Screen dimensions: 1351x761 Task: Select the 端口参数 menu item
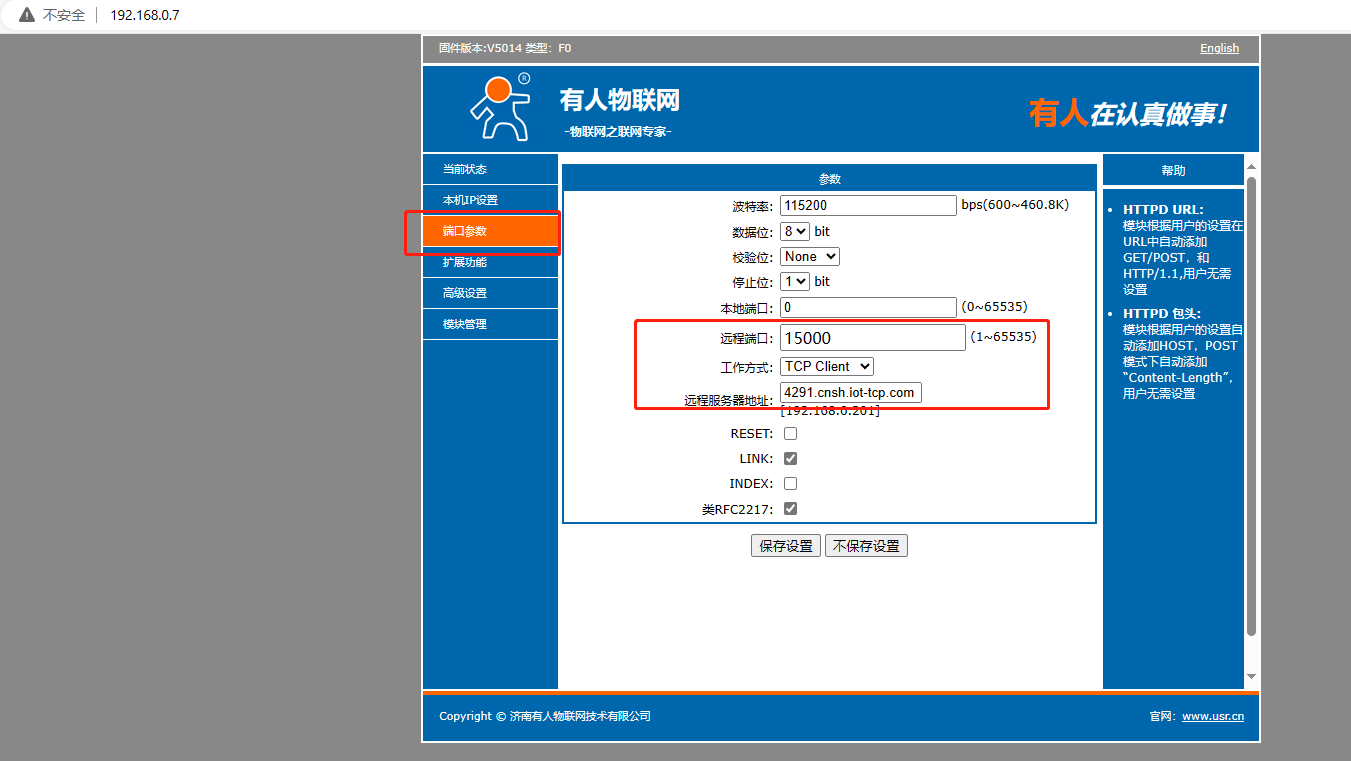(x=490, y=231)
